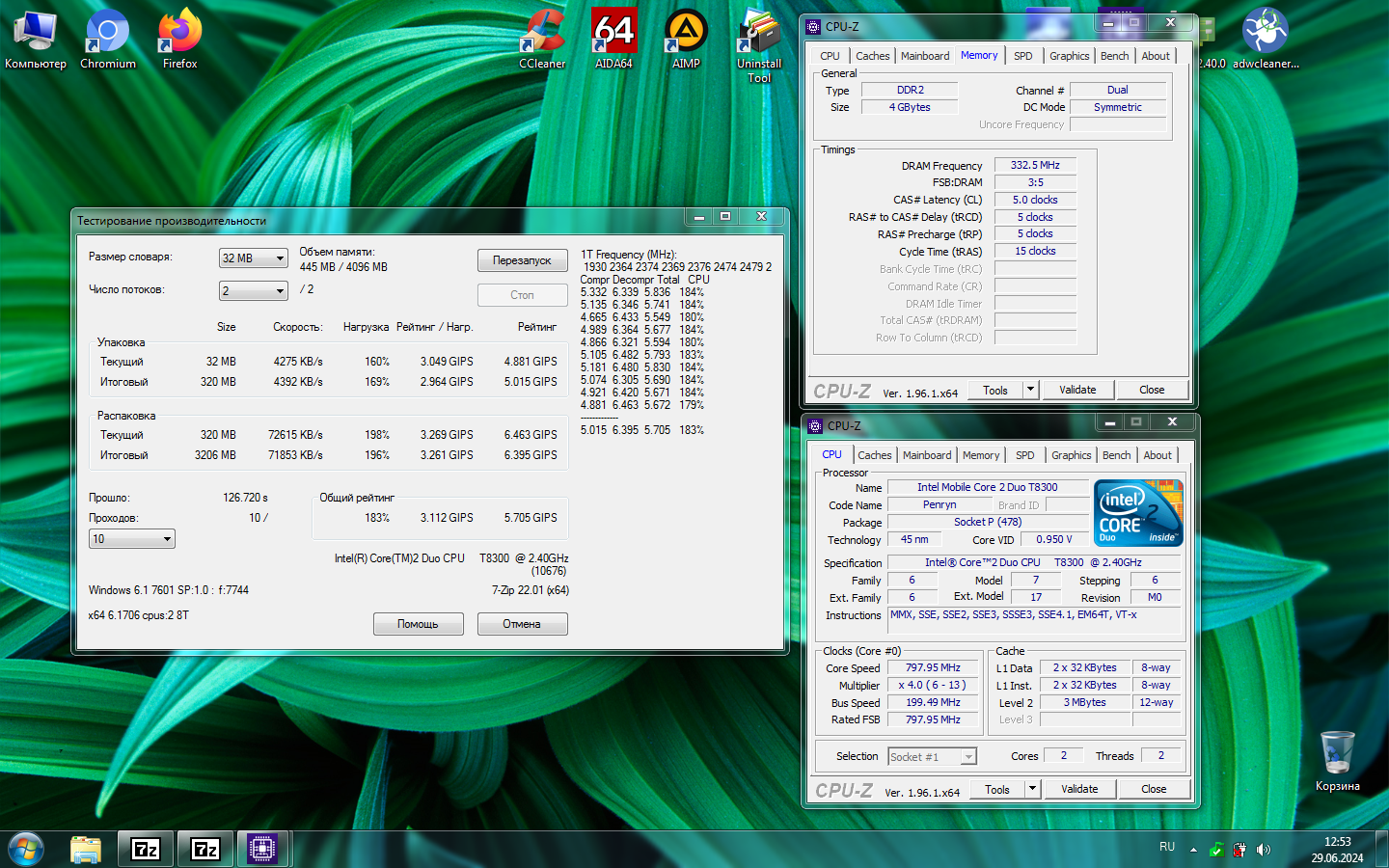This screenshot has width=1389, height=868.
Task: Click Tools button in upper CPU-Z window
Action: [x=995, y=390]
